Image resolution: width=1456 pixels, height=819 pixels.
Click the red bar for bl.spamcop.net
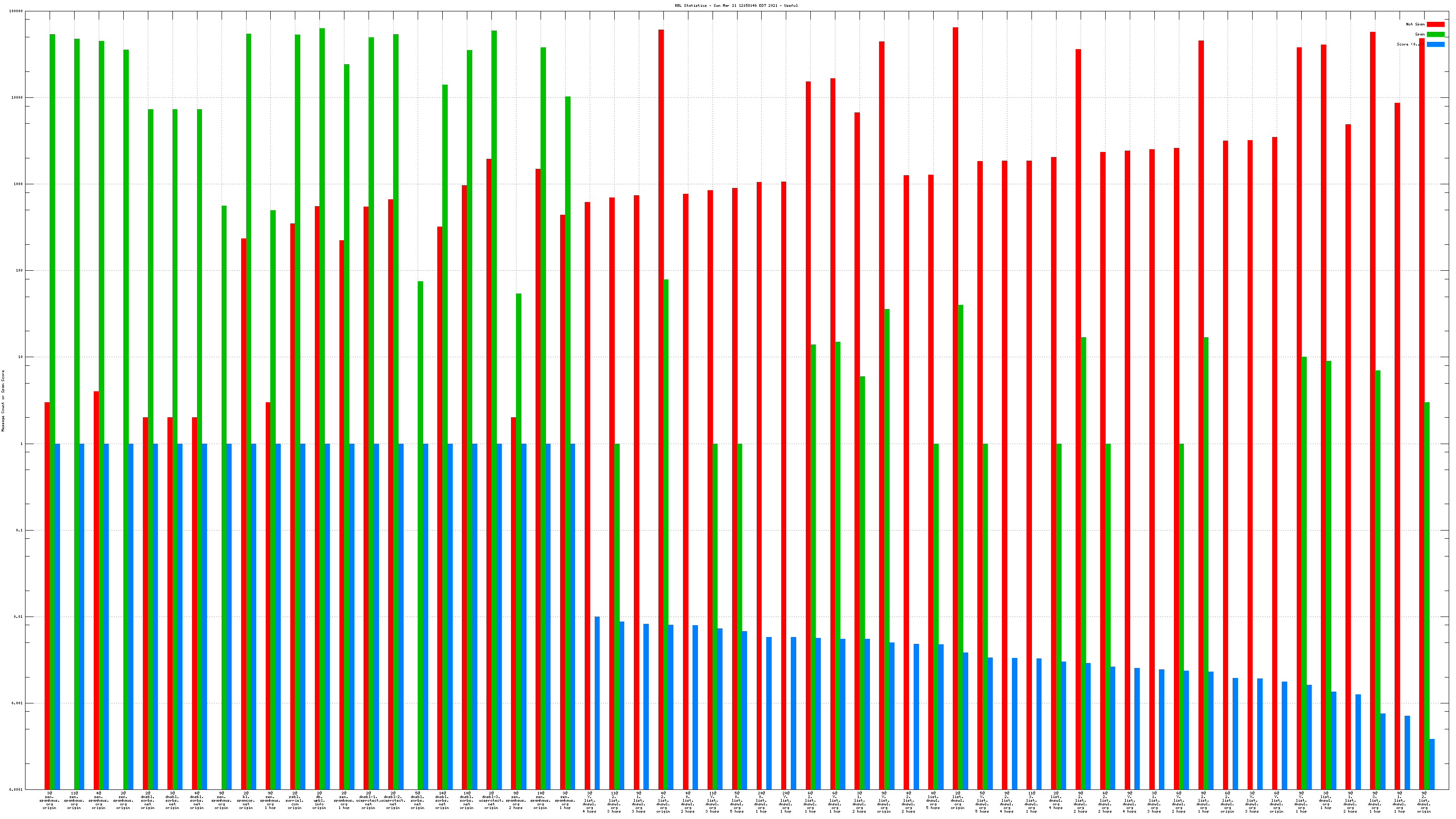pos(243,509)
